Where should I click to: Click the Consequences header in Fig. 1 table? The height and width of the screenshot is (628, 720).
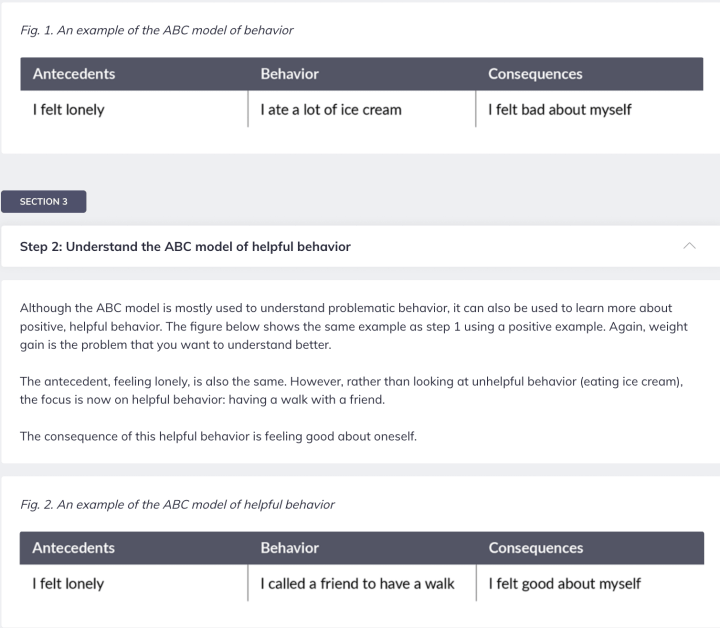[535, 74]
